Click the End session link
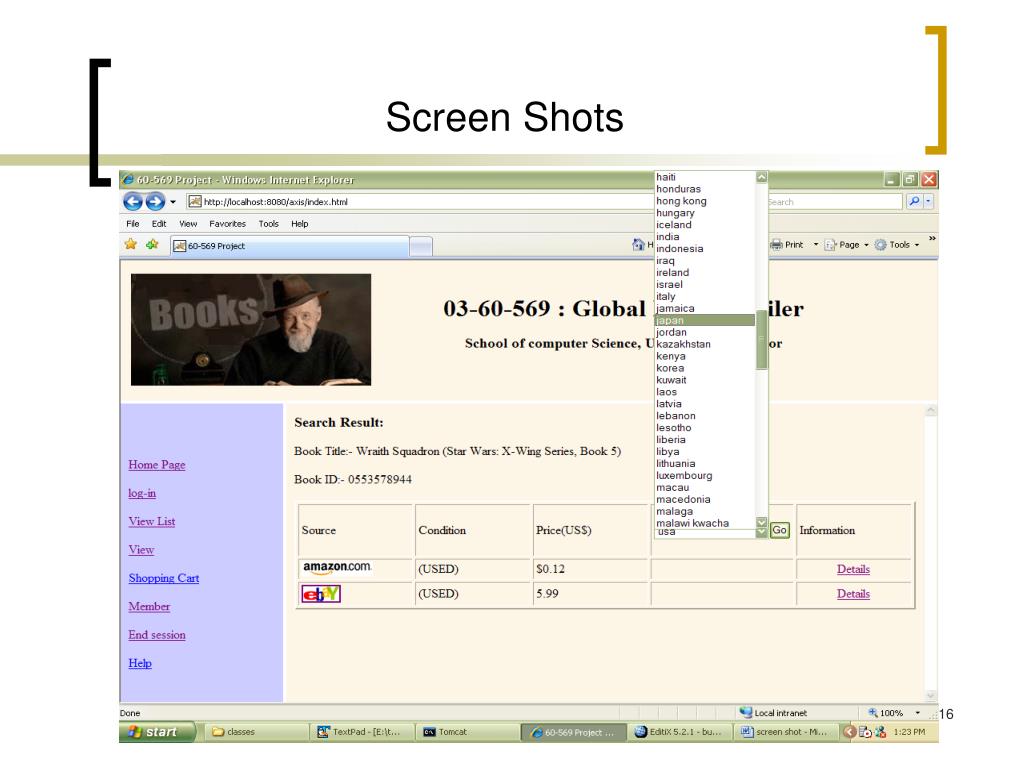 (157, 635)
